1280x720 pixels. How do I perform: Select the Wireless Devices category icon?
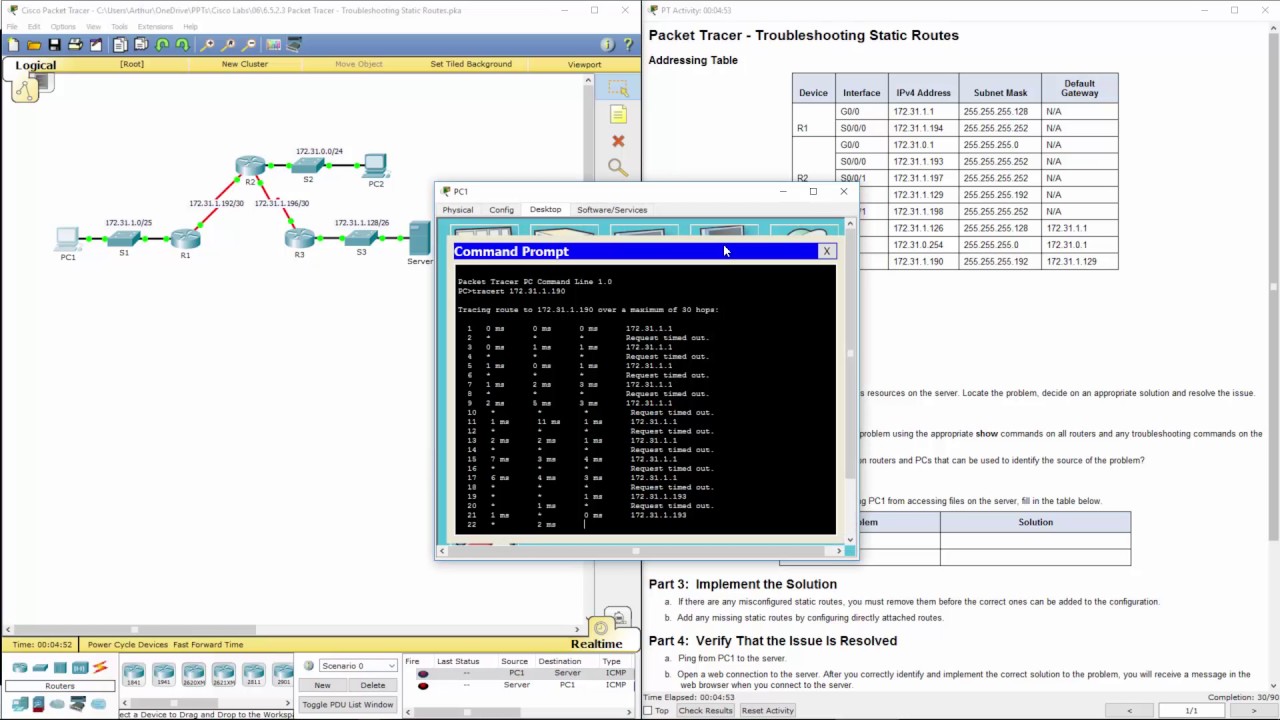pos(80,668)
